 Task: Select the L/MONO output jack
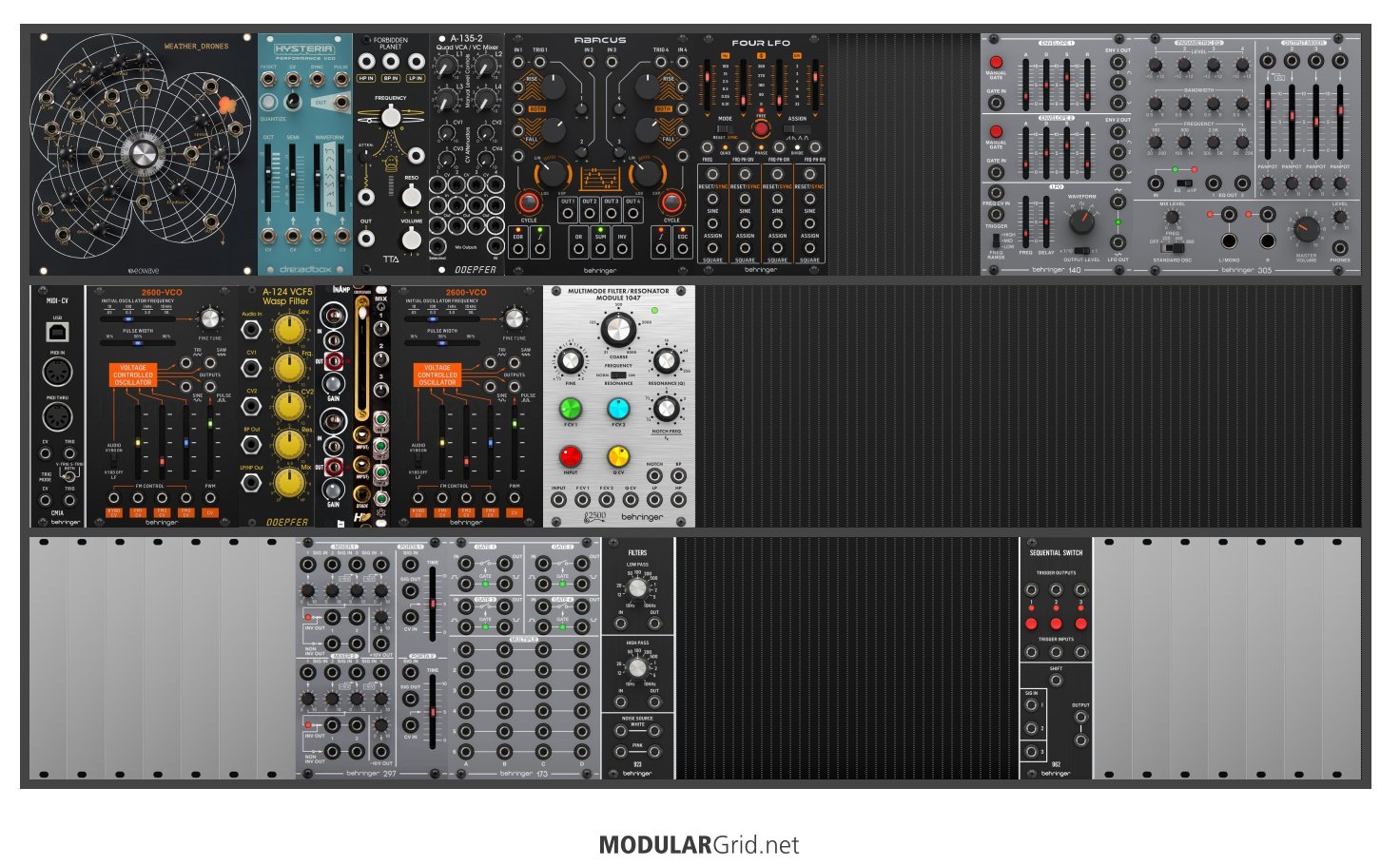(x=1229, y=240)
